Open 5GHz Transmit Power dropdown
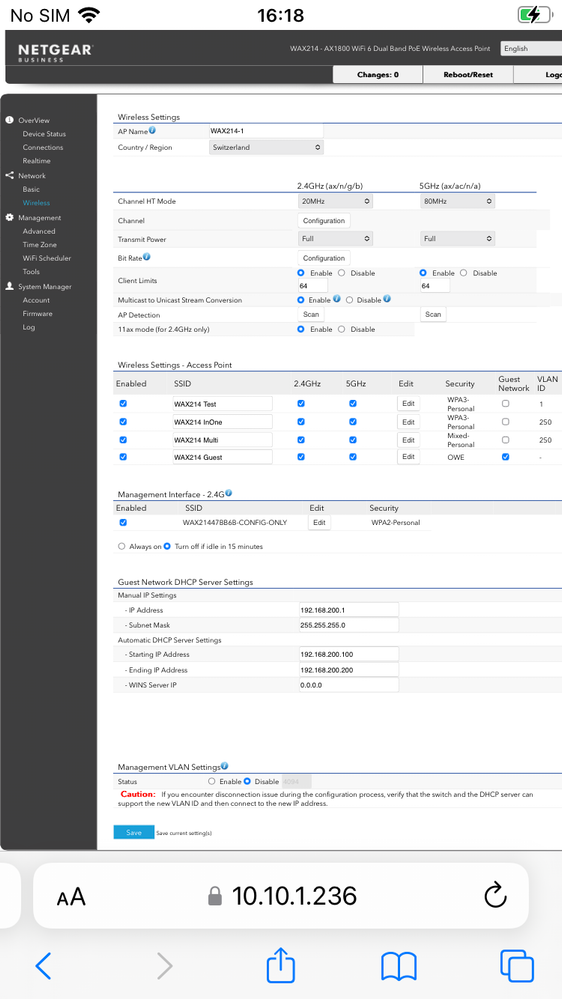The height and width of the screenshot is (999, 562). tap(458, 239)
